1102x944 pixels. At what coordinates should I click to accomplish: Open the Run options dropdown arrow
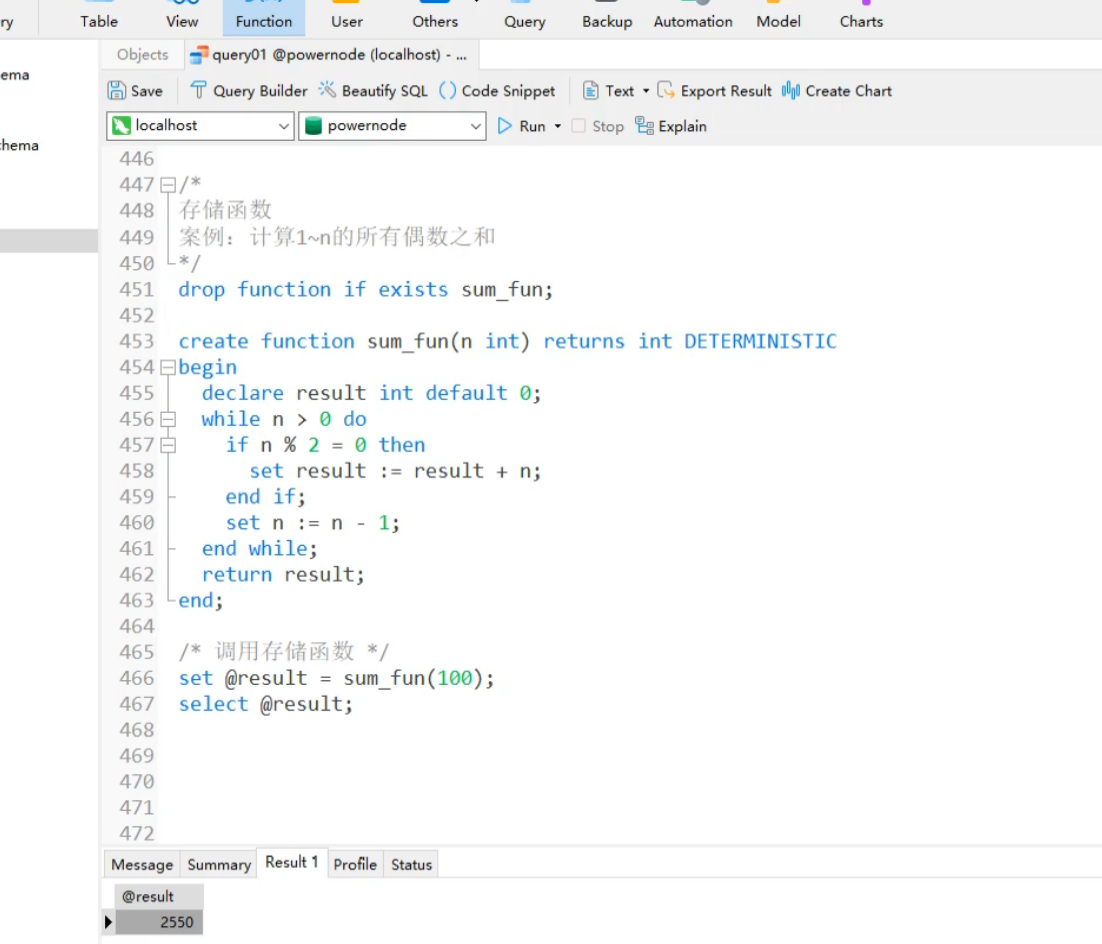coord(558,127)
